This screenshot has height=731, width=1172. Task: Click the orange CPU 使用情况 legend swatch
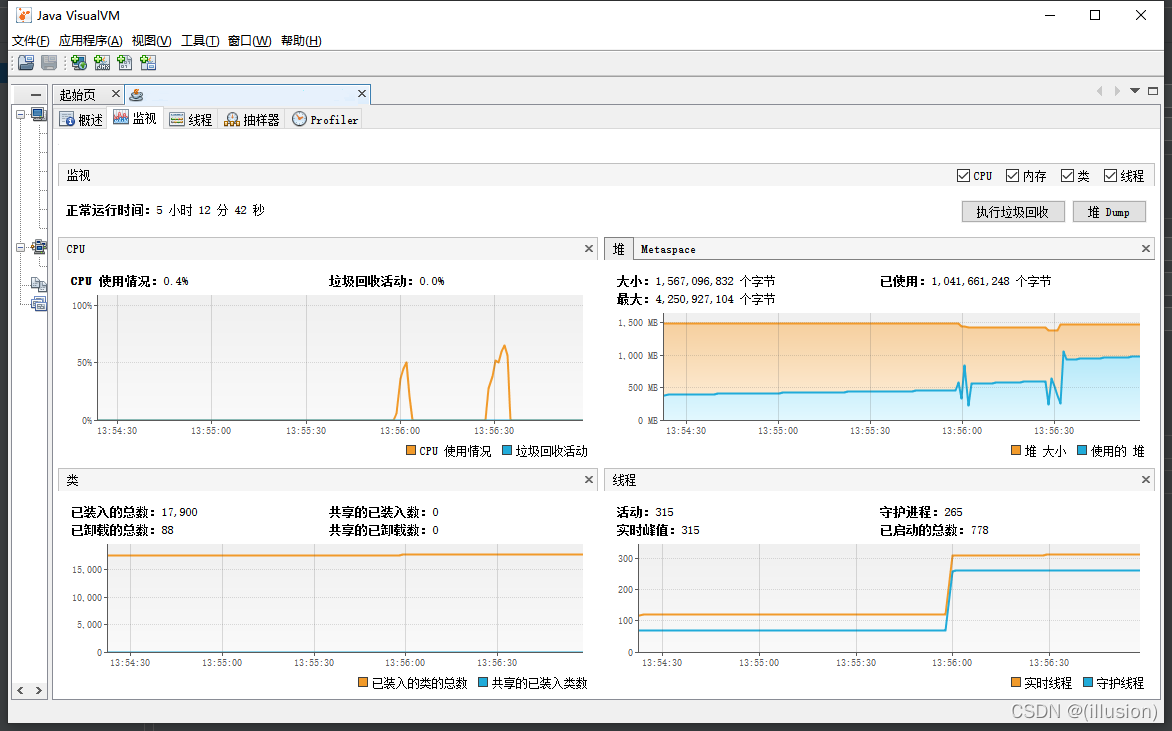(411, 451)
